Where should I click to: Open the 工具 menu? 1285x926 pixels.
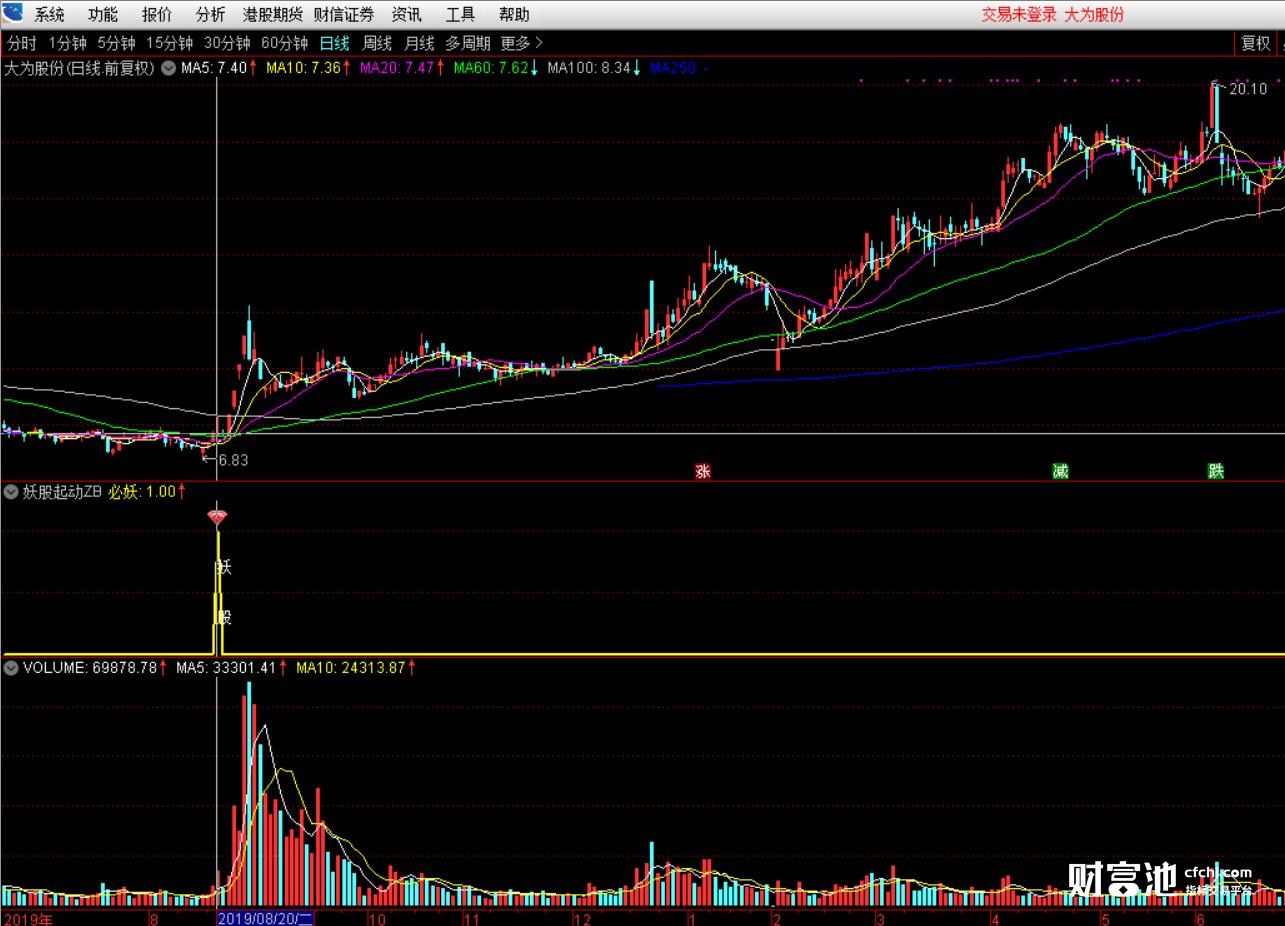coord(460,15)
